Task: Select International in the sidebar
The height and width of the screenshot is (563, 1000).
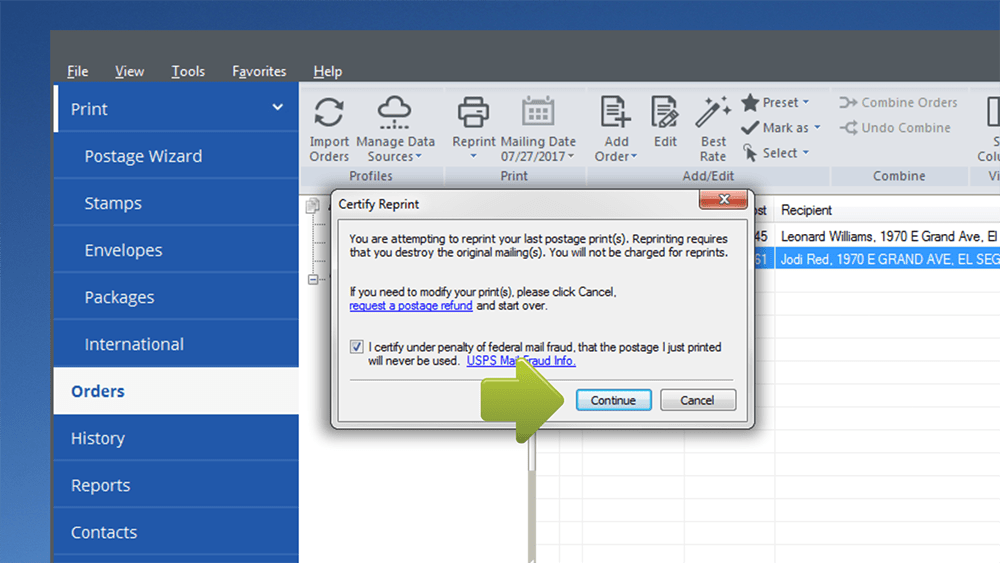Action: [x=176, y=344]
